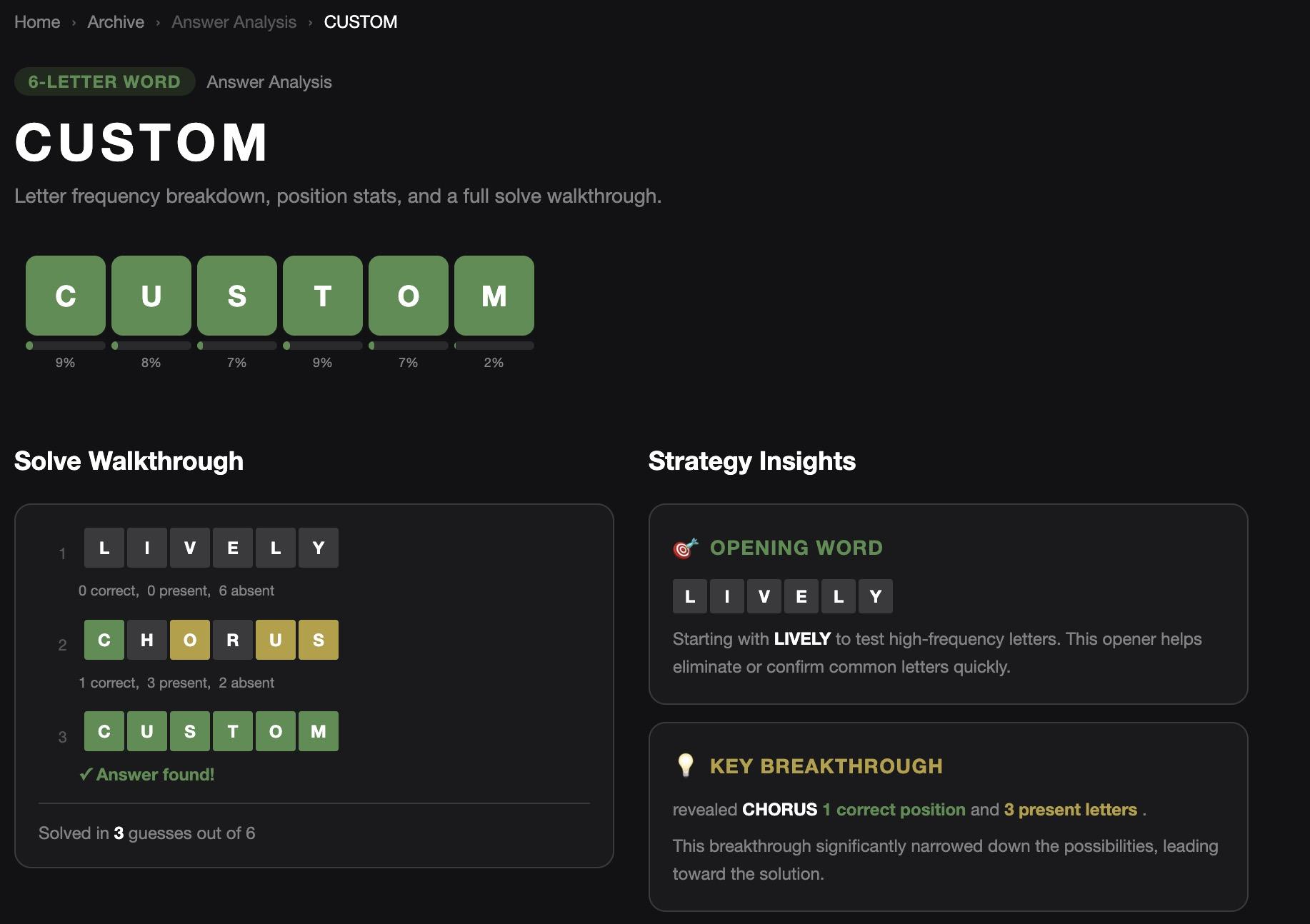This screenshot has width=1310, height=924.
Task: Click the target icon beside Opening Word
Action: point(685,548)
